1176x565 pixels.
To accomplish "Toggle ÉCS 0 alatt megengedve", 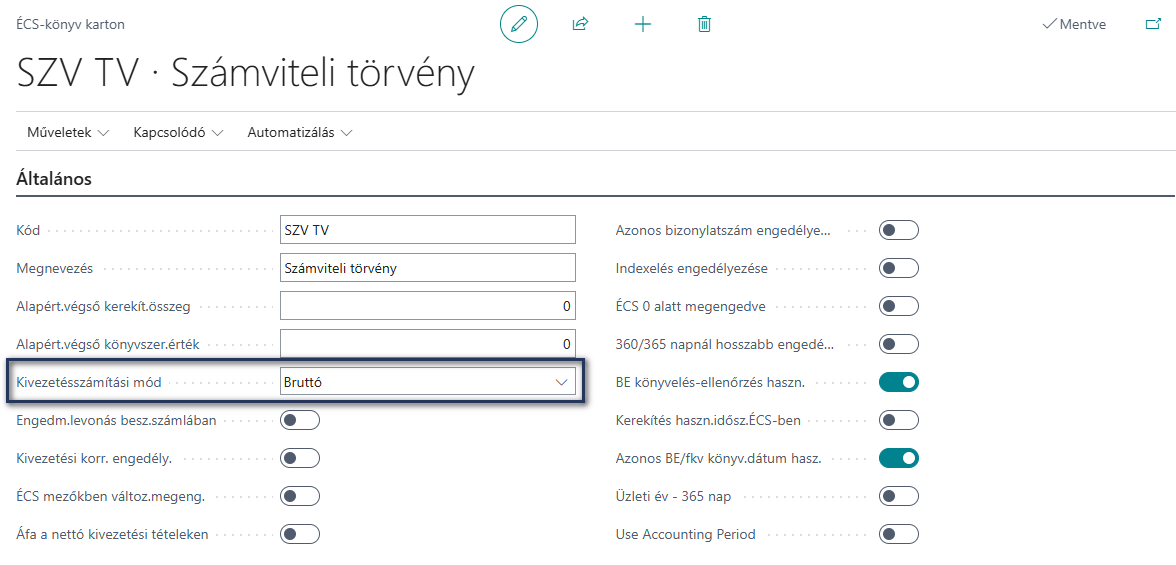I will click(x=898, y=306).
